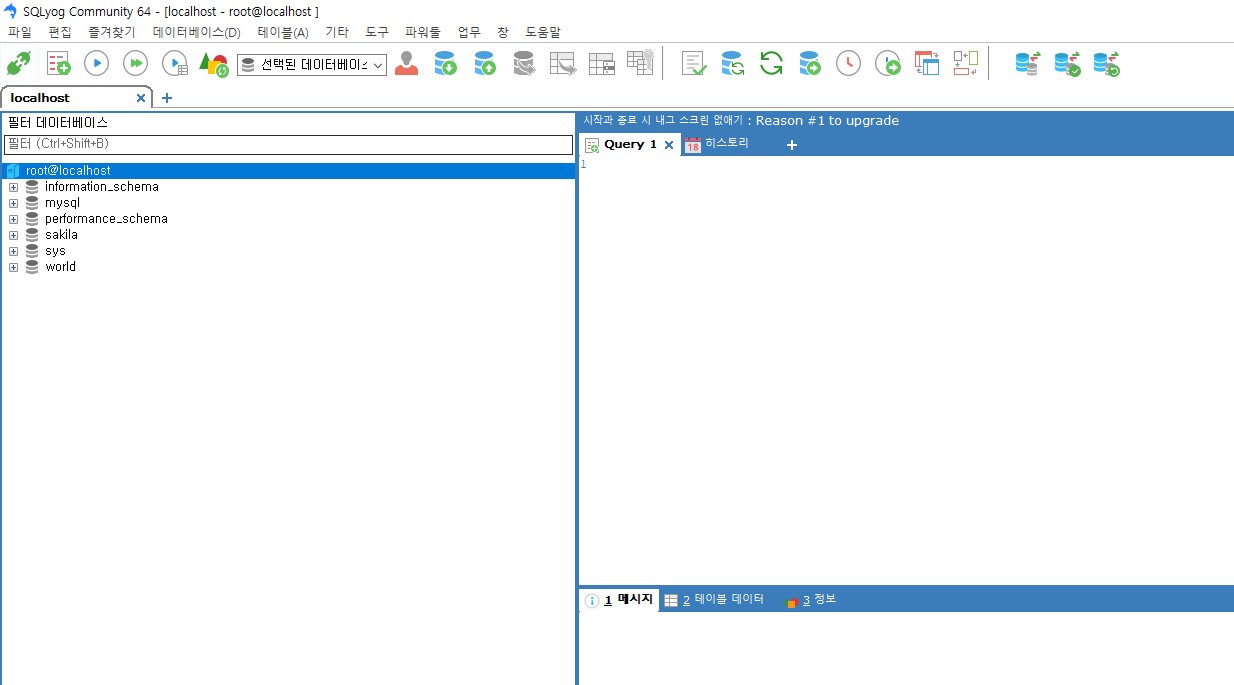Execute all queries with the double-arrow icon
Image resolution: width=1234 pixels, height=685 pixels.
[136, 64]
